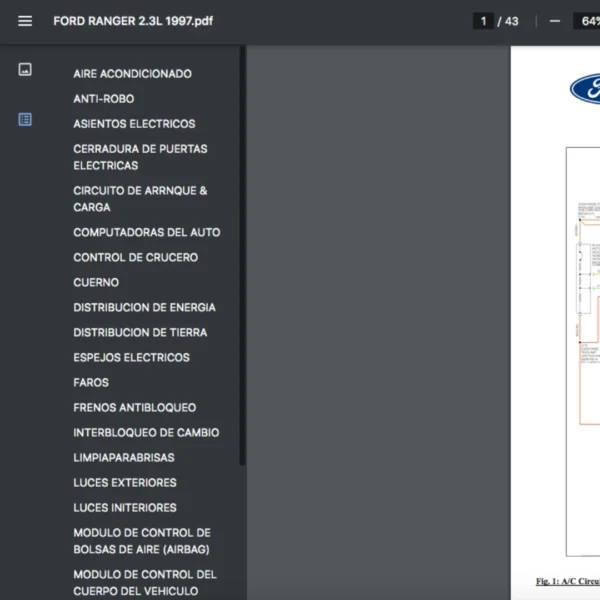
Task: Select LIMPIAPARABRISAS in the outline
Action: point(123,457)
